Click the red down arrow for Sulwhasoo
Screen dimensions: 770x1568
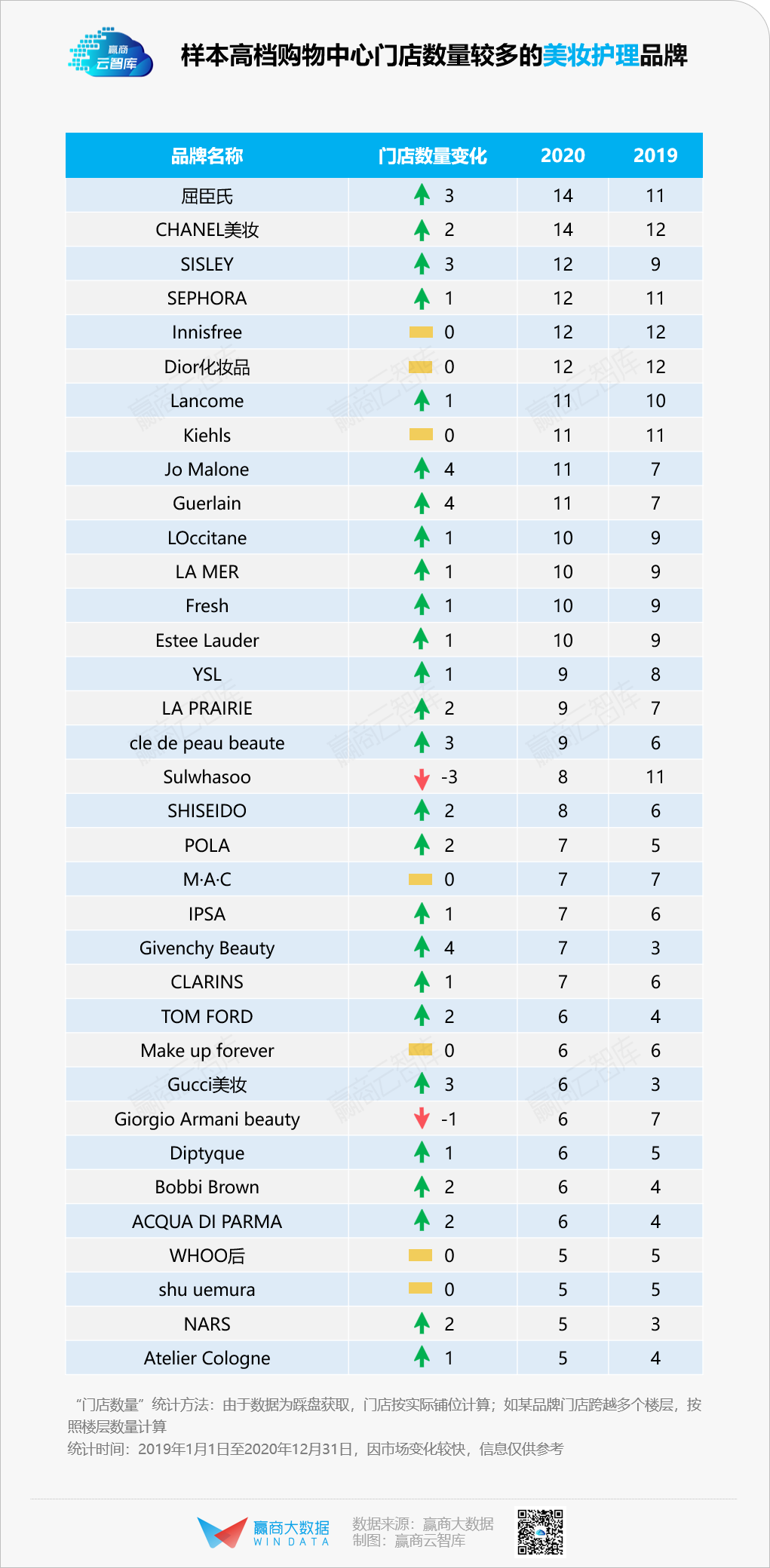tap(422, 778)
